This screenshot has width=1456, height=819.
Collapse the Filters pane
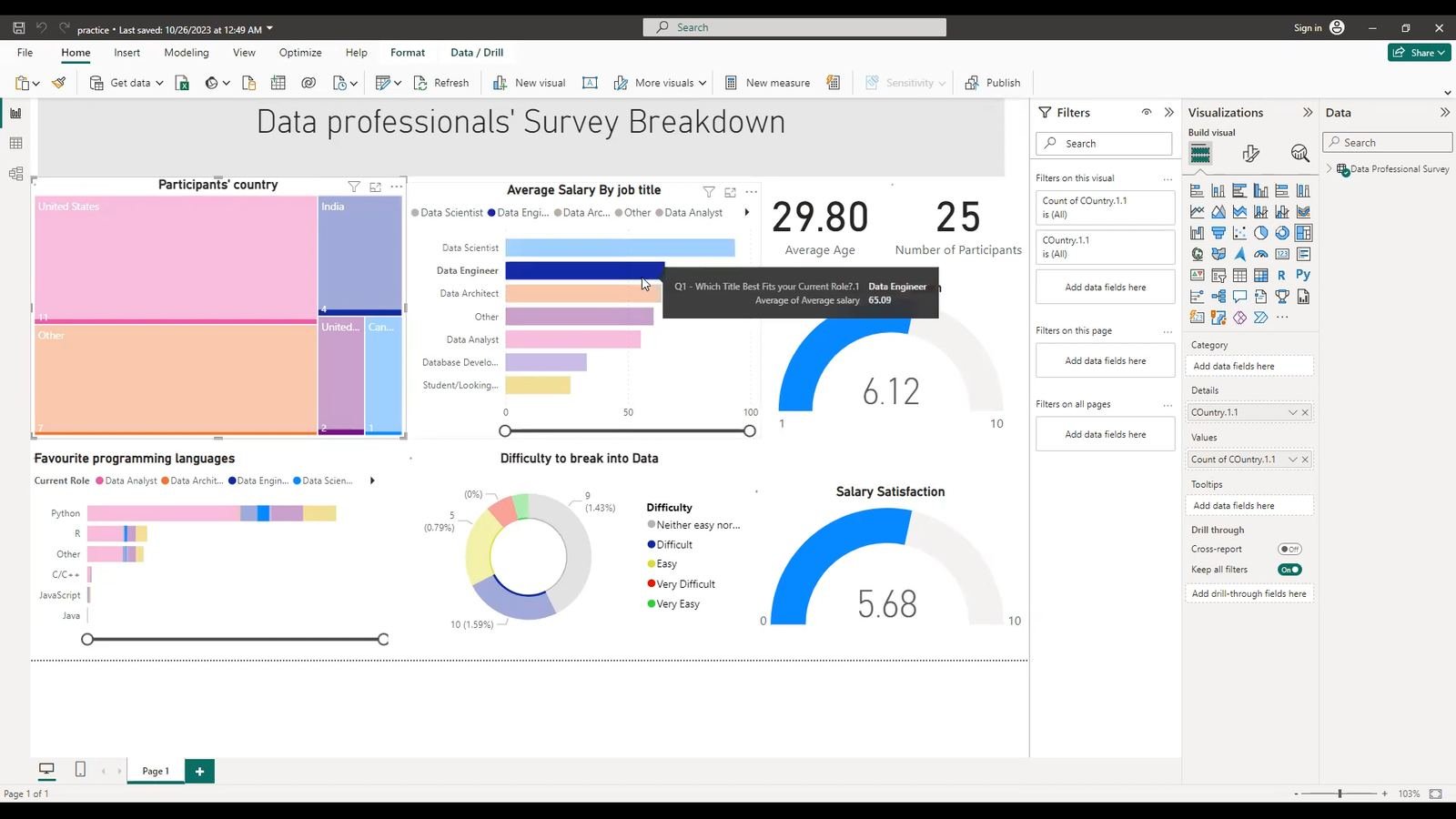coord(1169,112)
